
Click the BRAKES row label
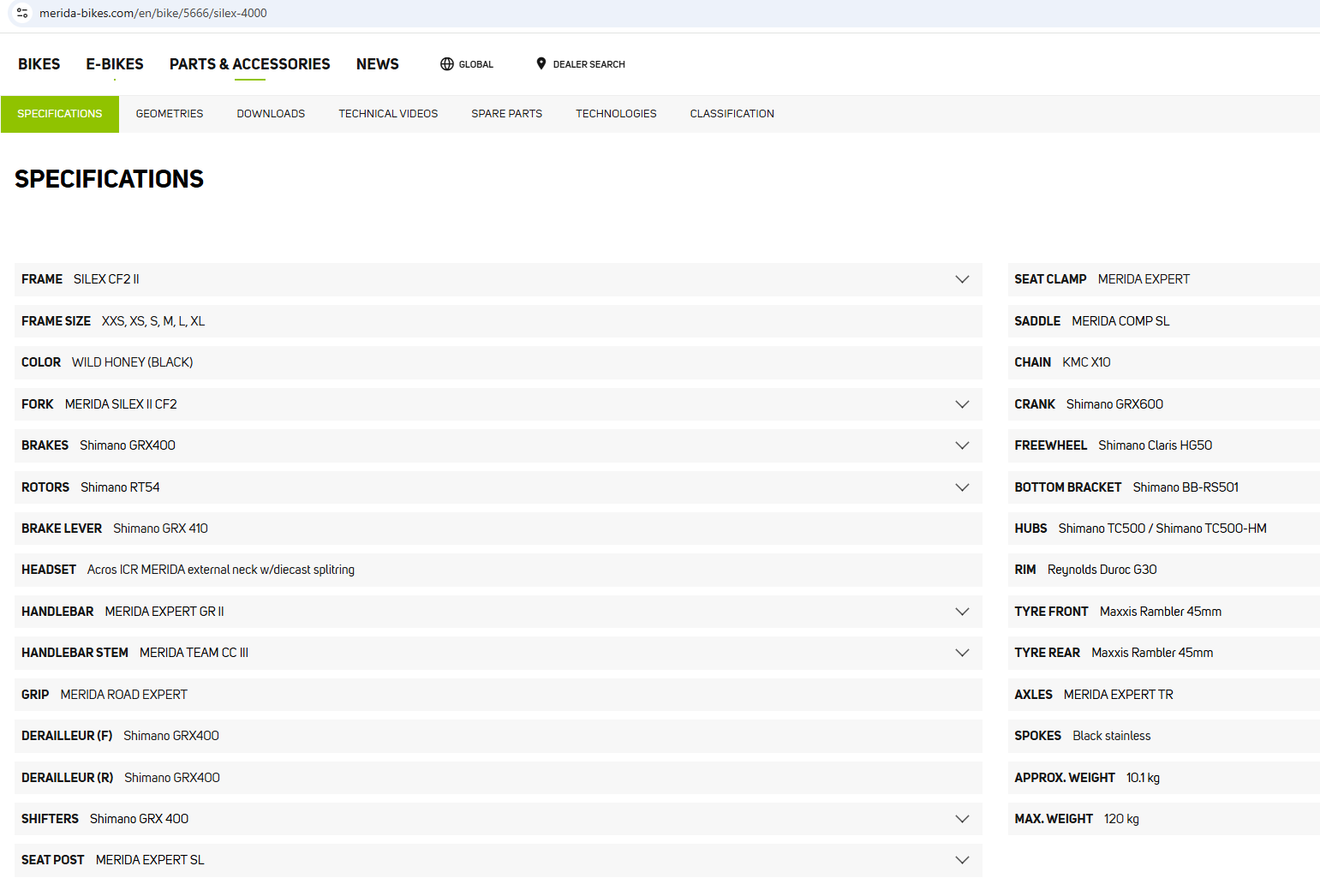[x=45, y=445]
